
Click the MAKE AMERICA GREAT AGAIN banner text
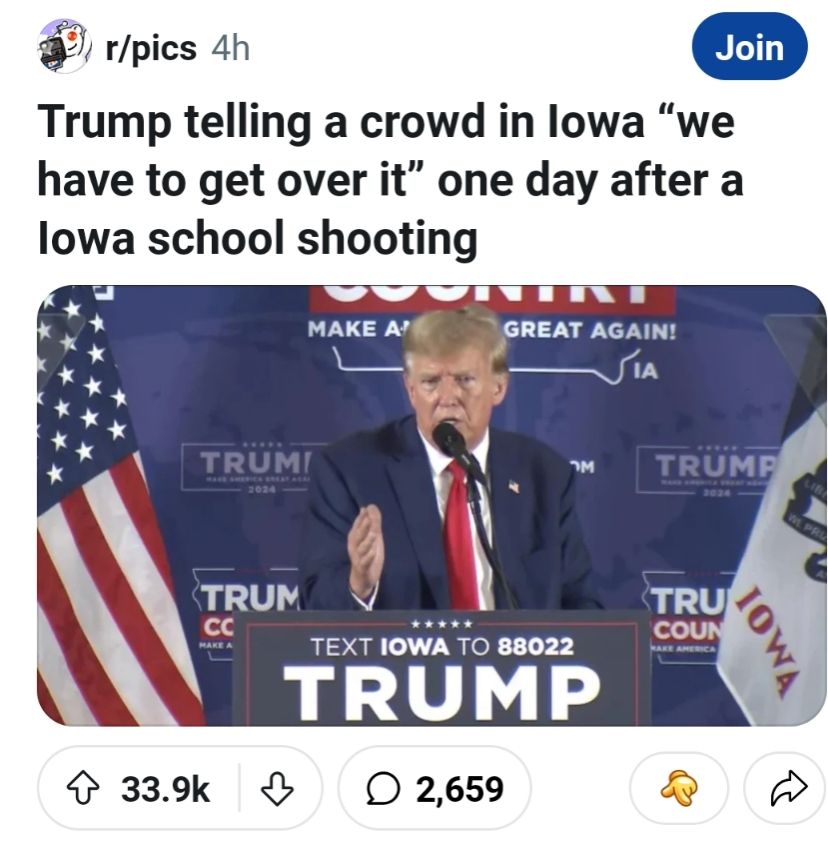(491, 330)
